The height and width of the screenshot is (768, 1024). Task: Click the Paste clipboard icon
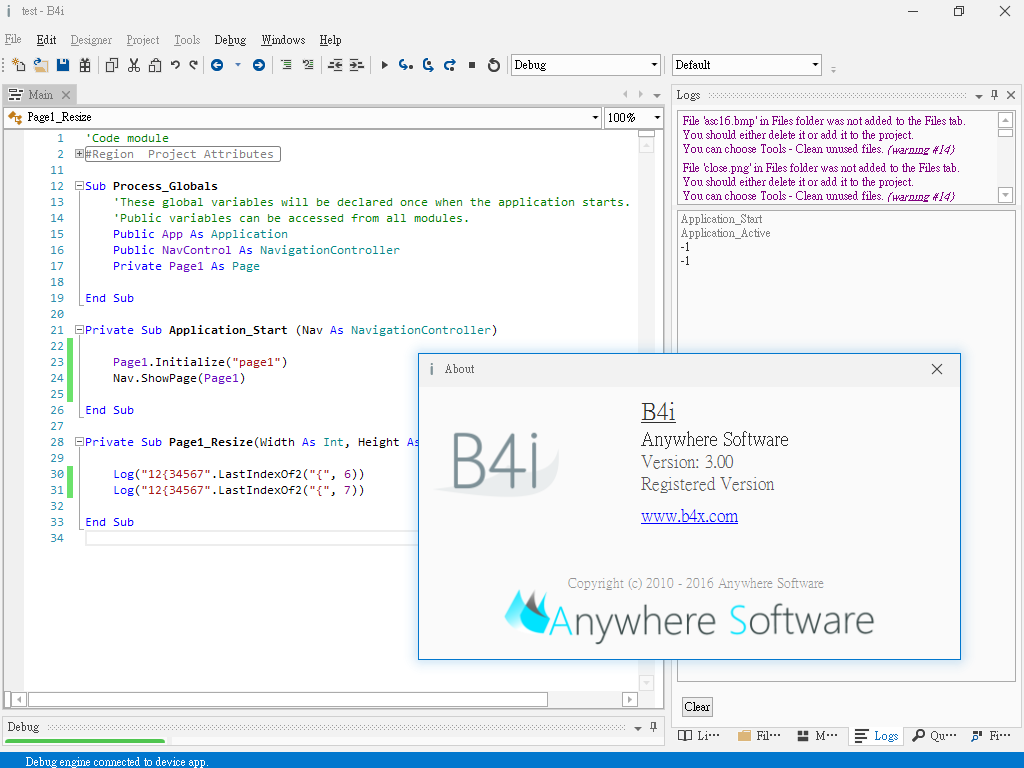coord(155,65)
